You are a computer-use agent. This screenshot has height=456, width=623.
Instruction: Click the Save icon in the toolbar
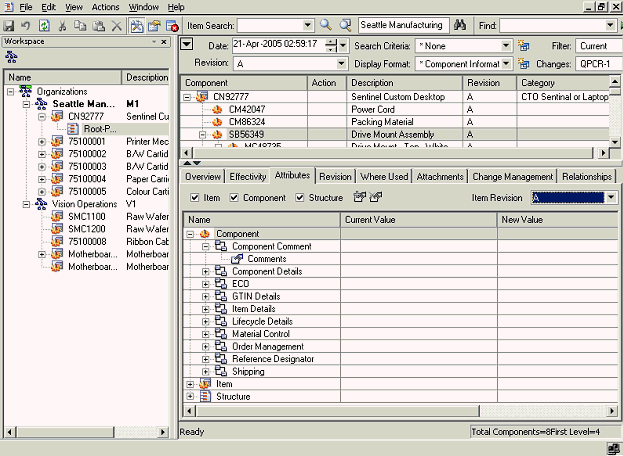coord(10,24)
